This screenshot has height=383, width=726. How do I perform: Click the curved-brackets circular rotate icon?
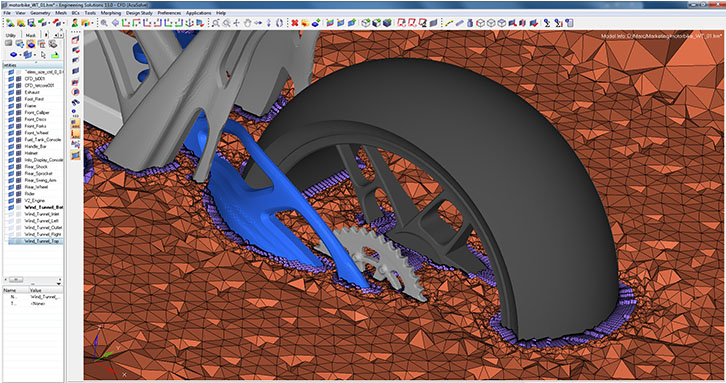pos(279,23)
